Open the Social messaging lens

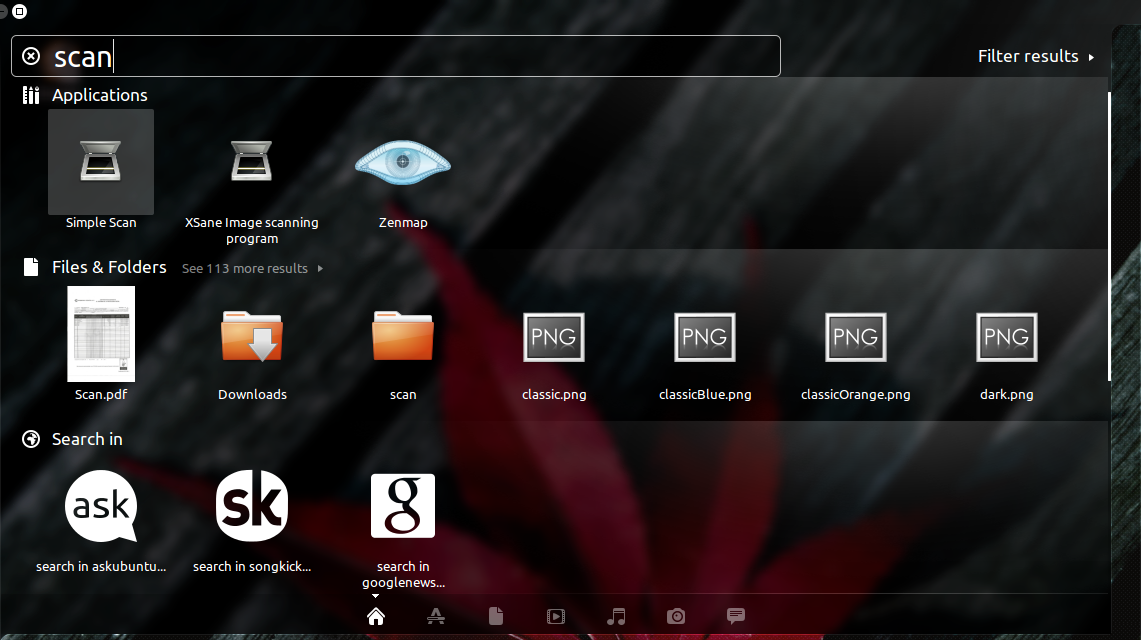click(736, 616)
